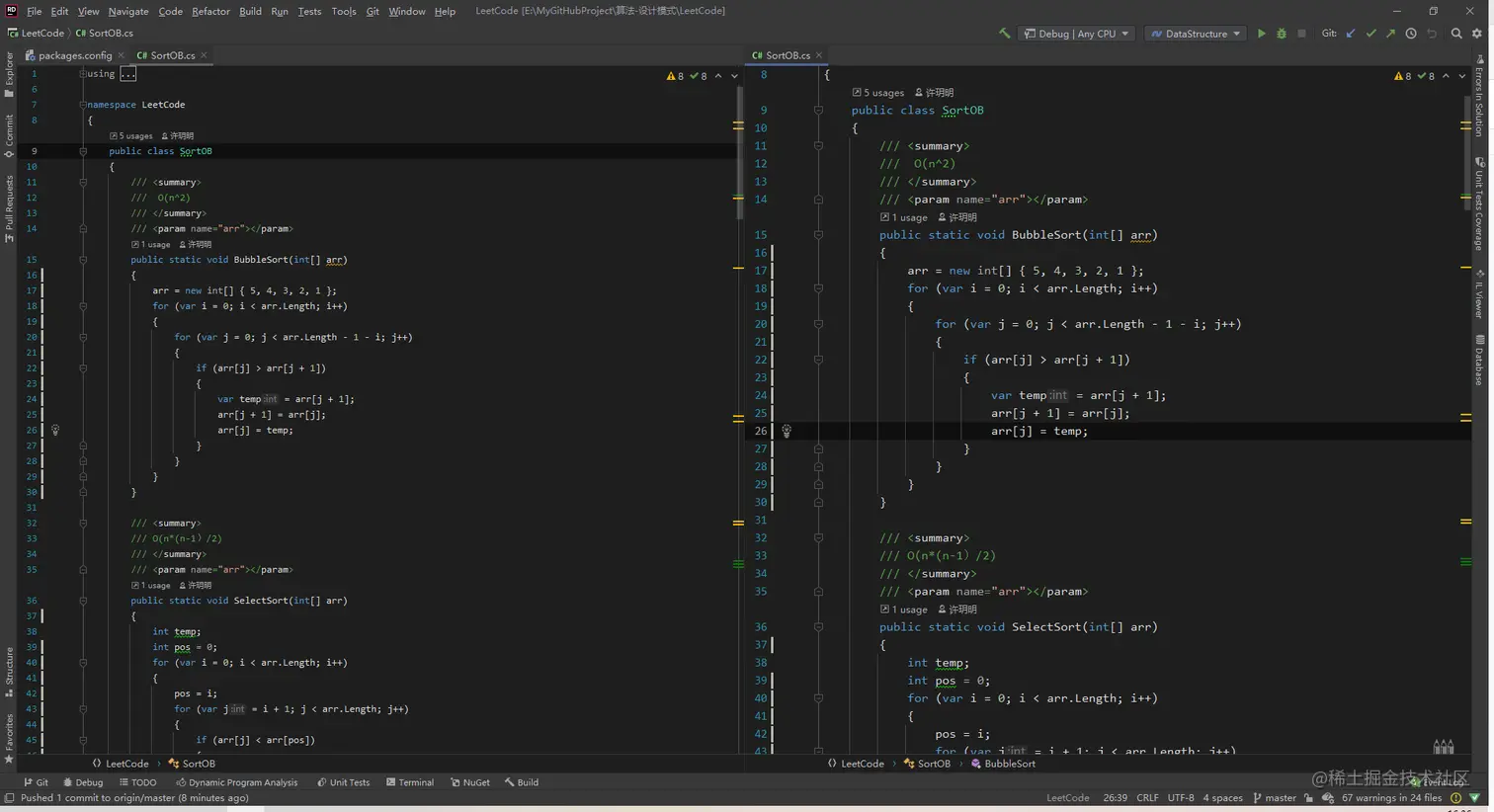Collapse SelectSort method fold in left editor
Screen dimensions: 1494x812
coord(83,601)
